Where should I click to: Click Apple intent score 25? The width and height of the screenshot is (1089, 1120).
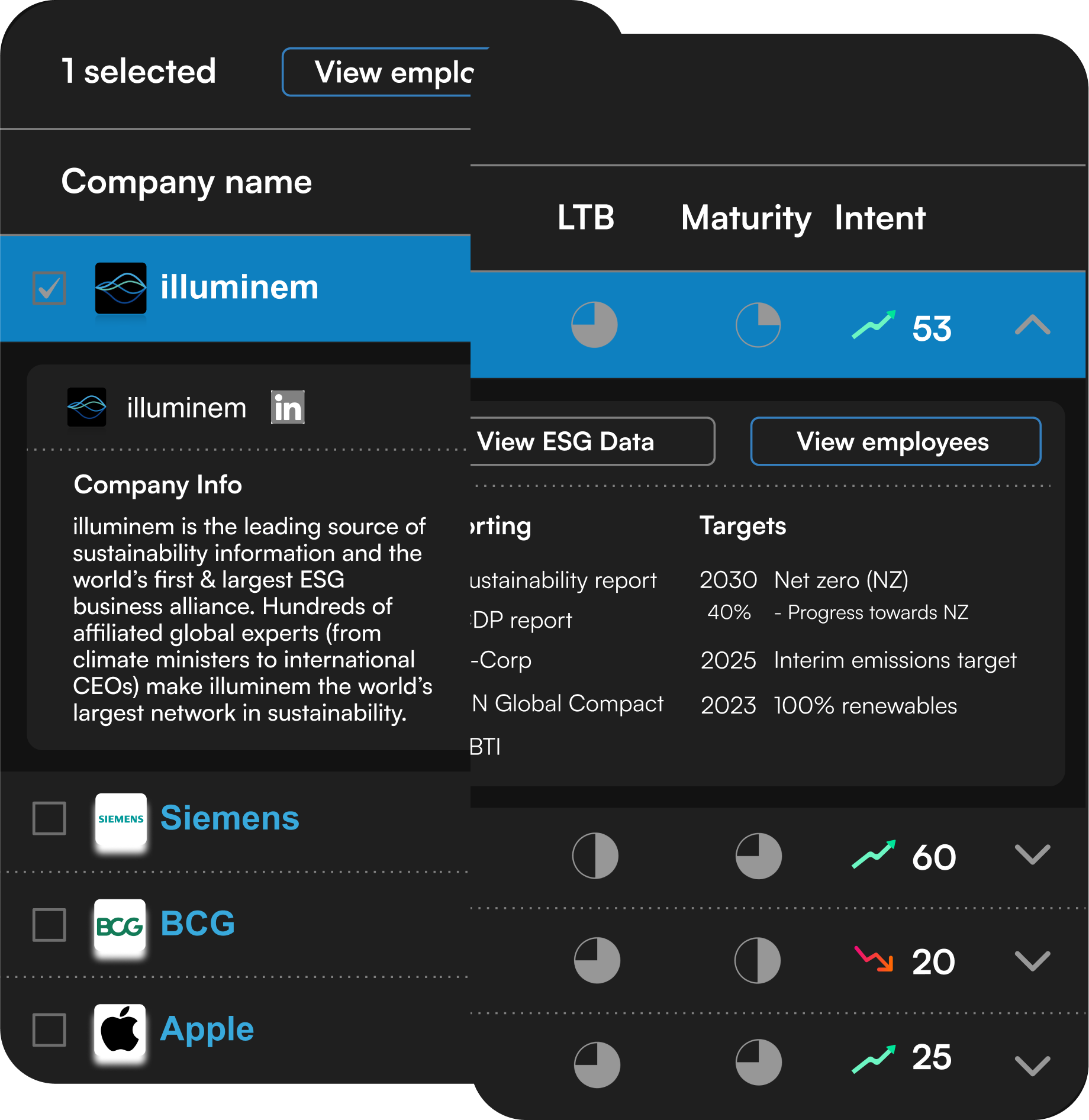(x=932, y=1058)
